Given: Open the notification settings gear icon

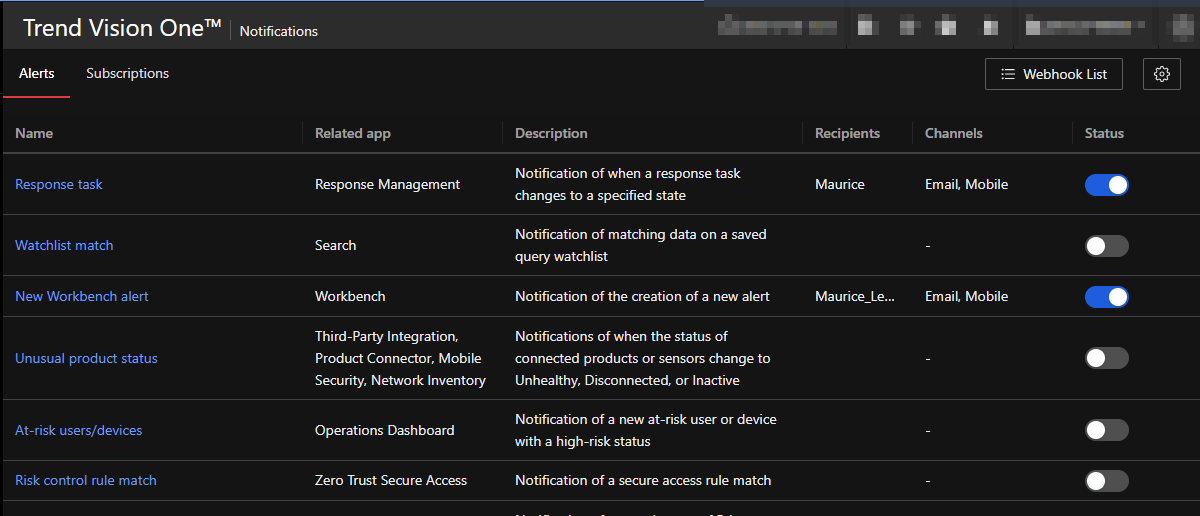Looking at the screenshot, I should tap(1161, 74).
